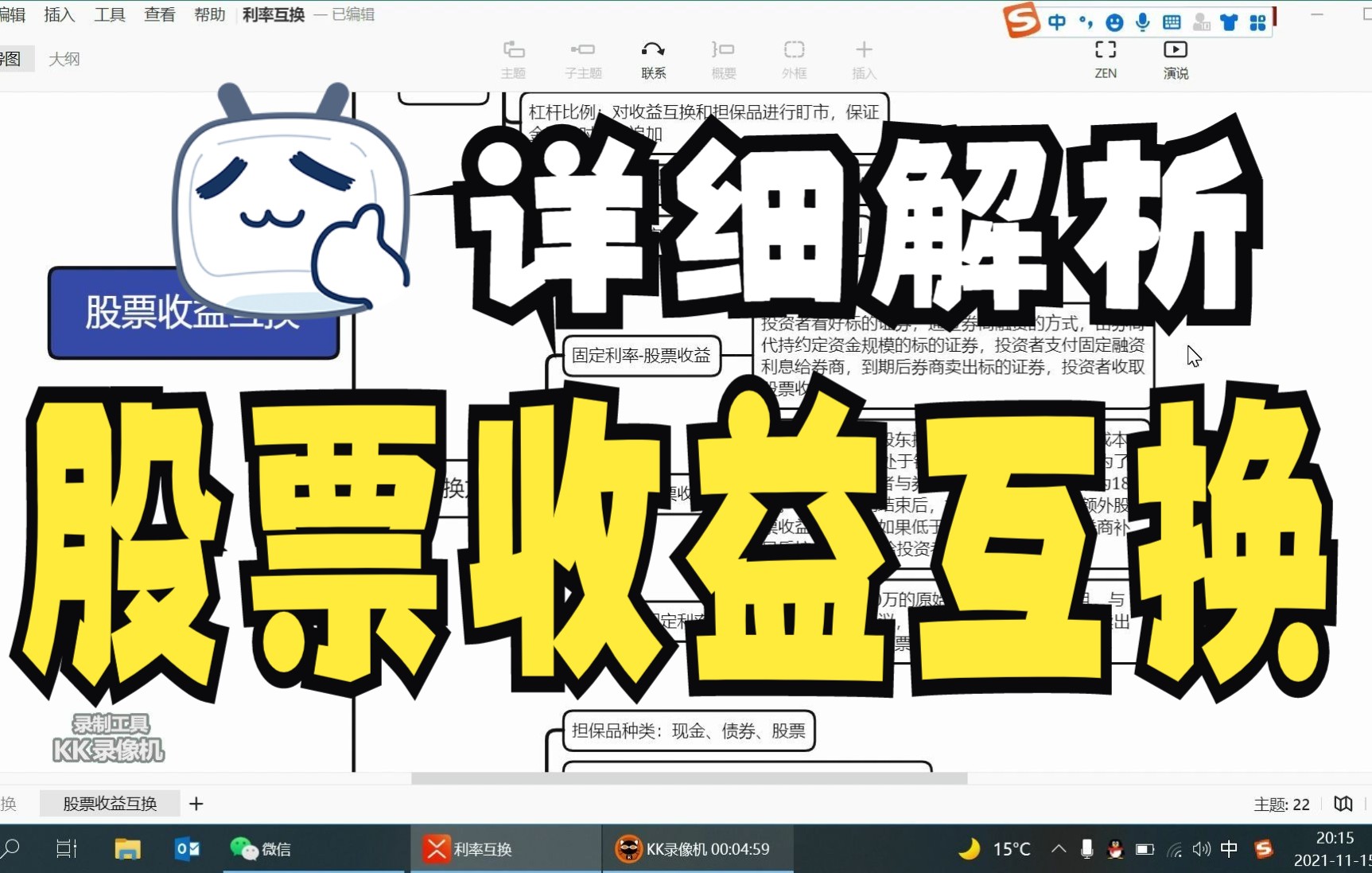Open Sogou skin shirt icon
This screenshot has width=1372, height=873.
(x=1229, y=22)
